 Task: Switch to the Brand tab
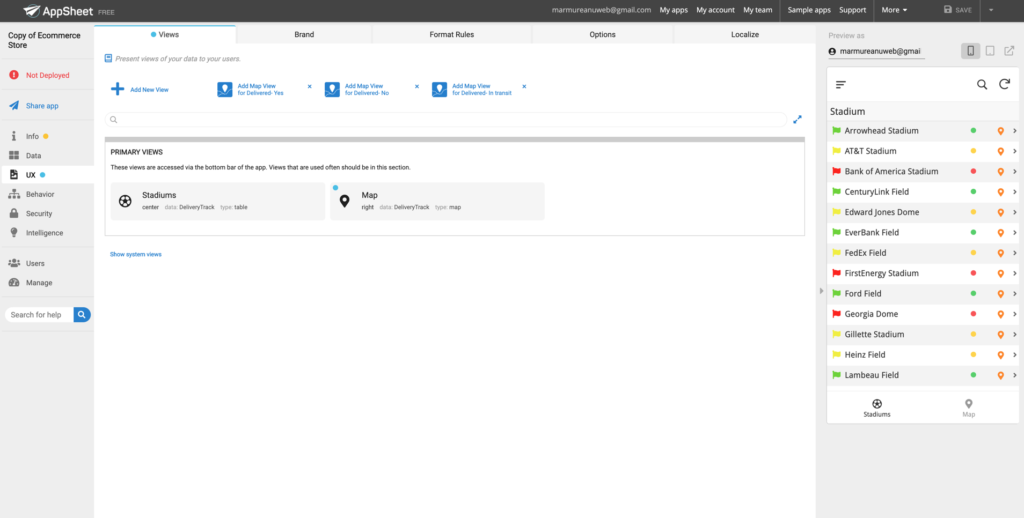[304, 35]
